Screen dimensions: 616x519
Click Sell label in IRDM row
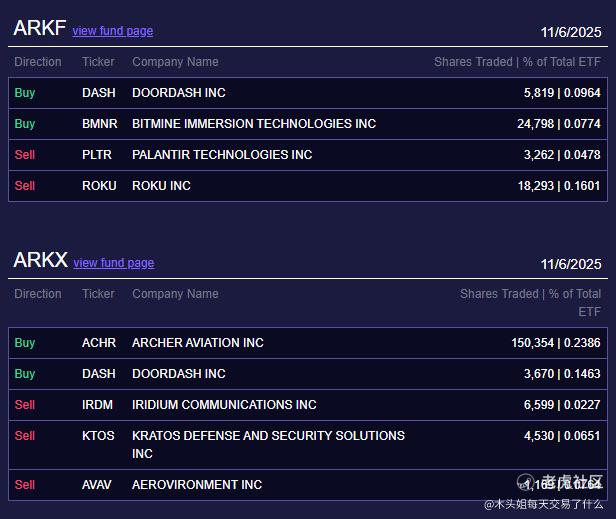click(x=25, y=405)
